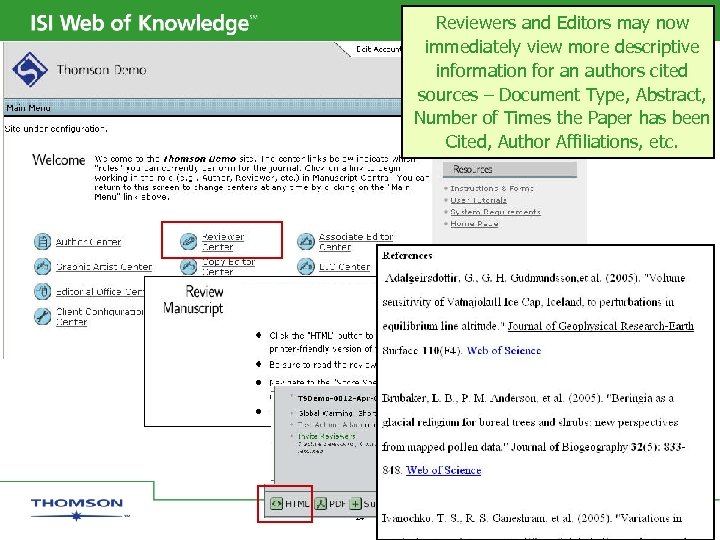This screenshot has height=540, width=720.
Task: Click the Thomson Demo site name text
Action: point(101,70)
